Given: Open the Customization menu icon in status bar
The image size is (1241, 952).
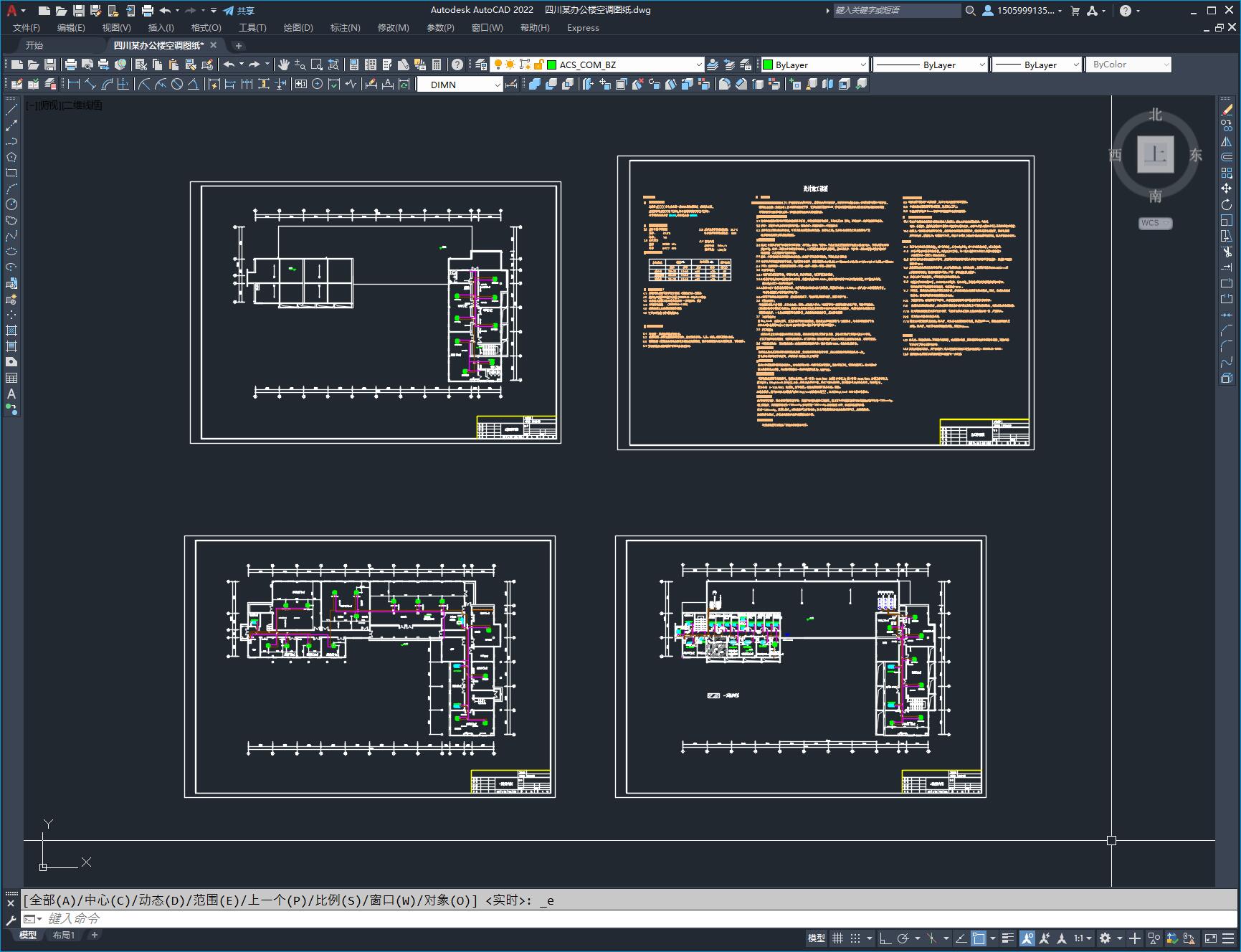Looking at the screenshot, I should (1228, 938).
